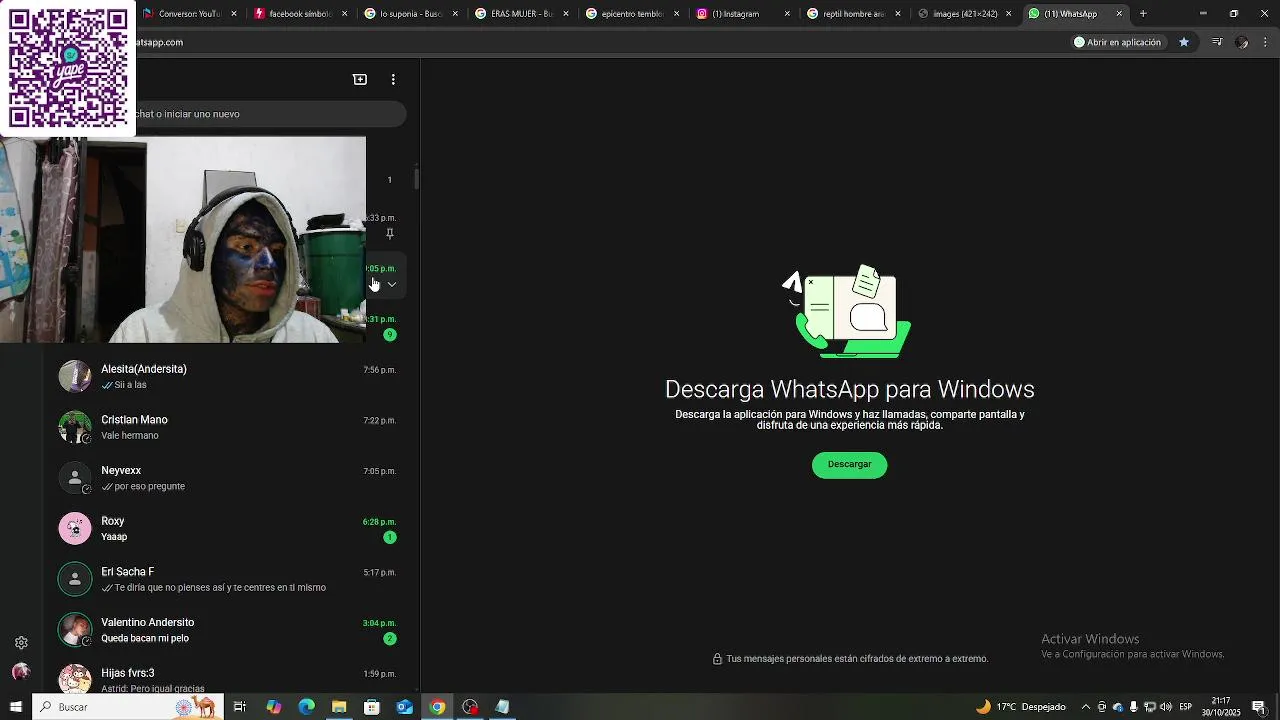Screen dimensions: 1280x720
Task: Click message preview 'por eso pregunte'
Action: [x=150, y=487]
